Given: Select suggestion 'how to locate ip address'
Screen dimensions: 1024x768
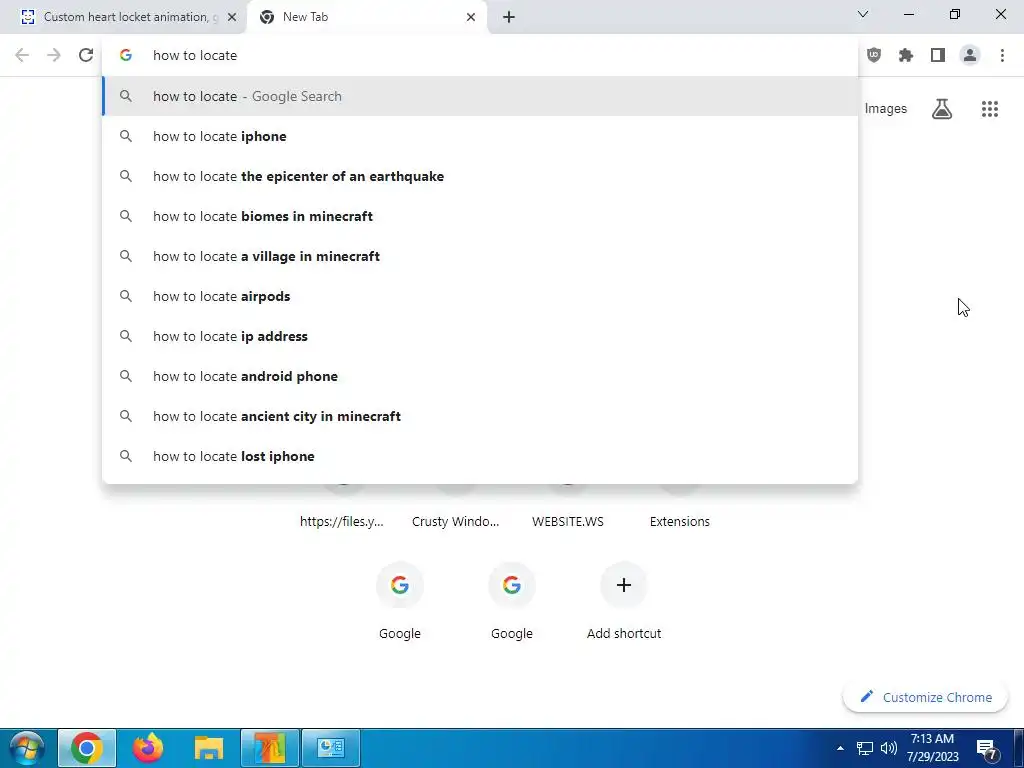Looking at the screenshot, I should click(480, 336).
